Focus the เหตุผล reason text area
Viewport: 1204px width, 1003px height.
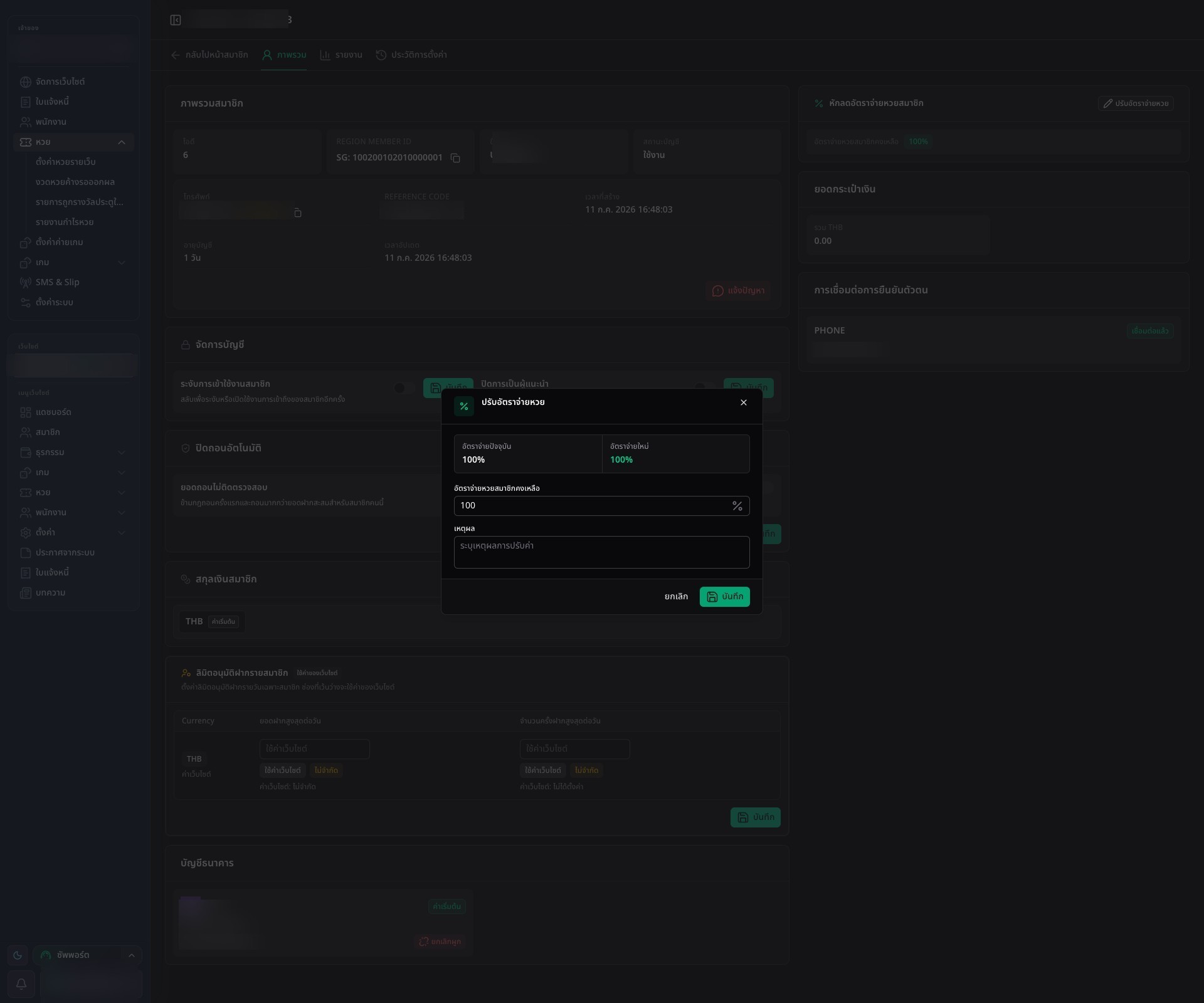click(602, 552)
